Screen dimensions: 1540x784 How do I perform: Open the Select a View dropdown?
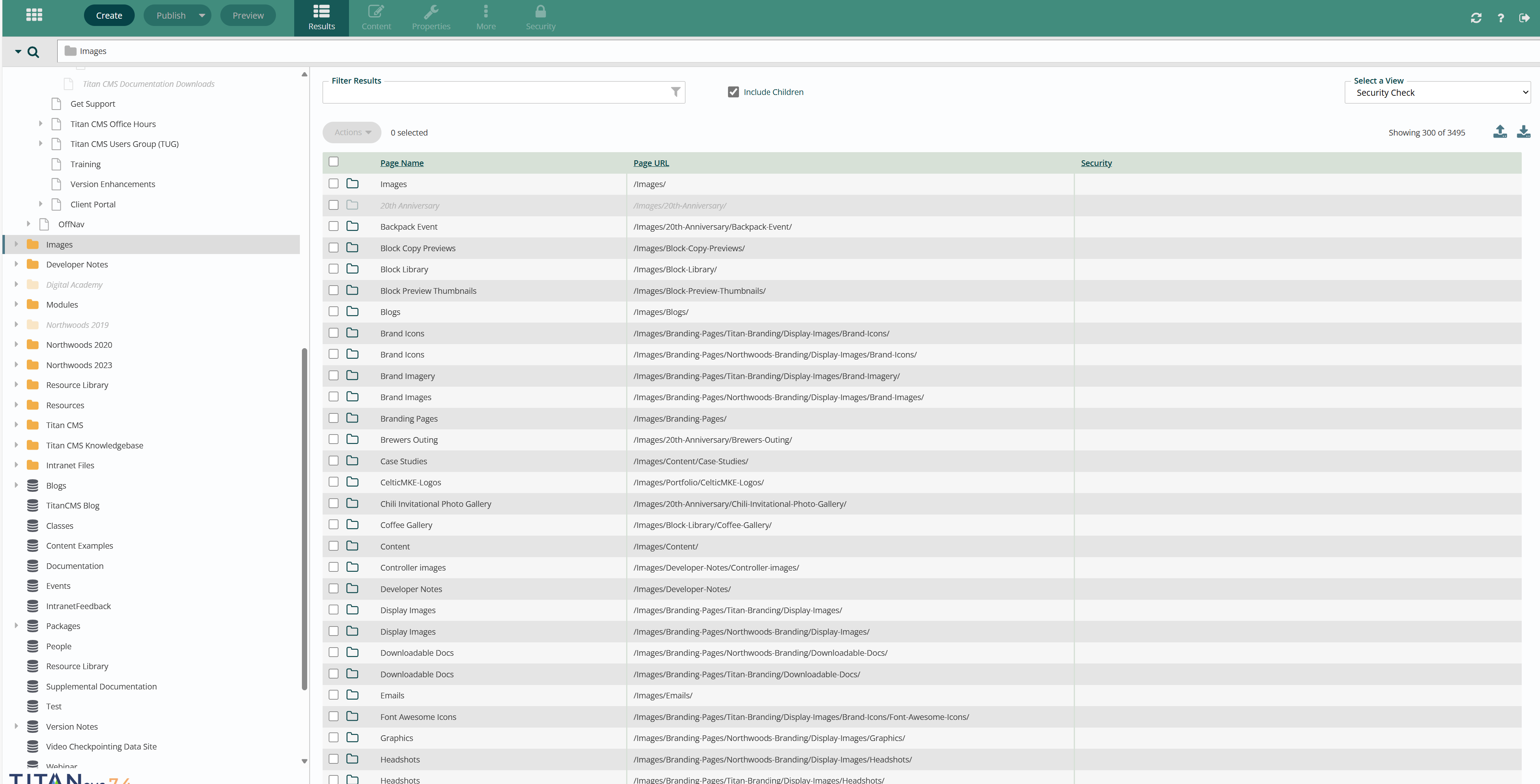1438,93
